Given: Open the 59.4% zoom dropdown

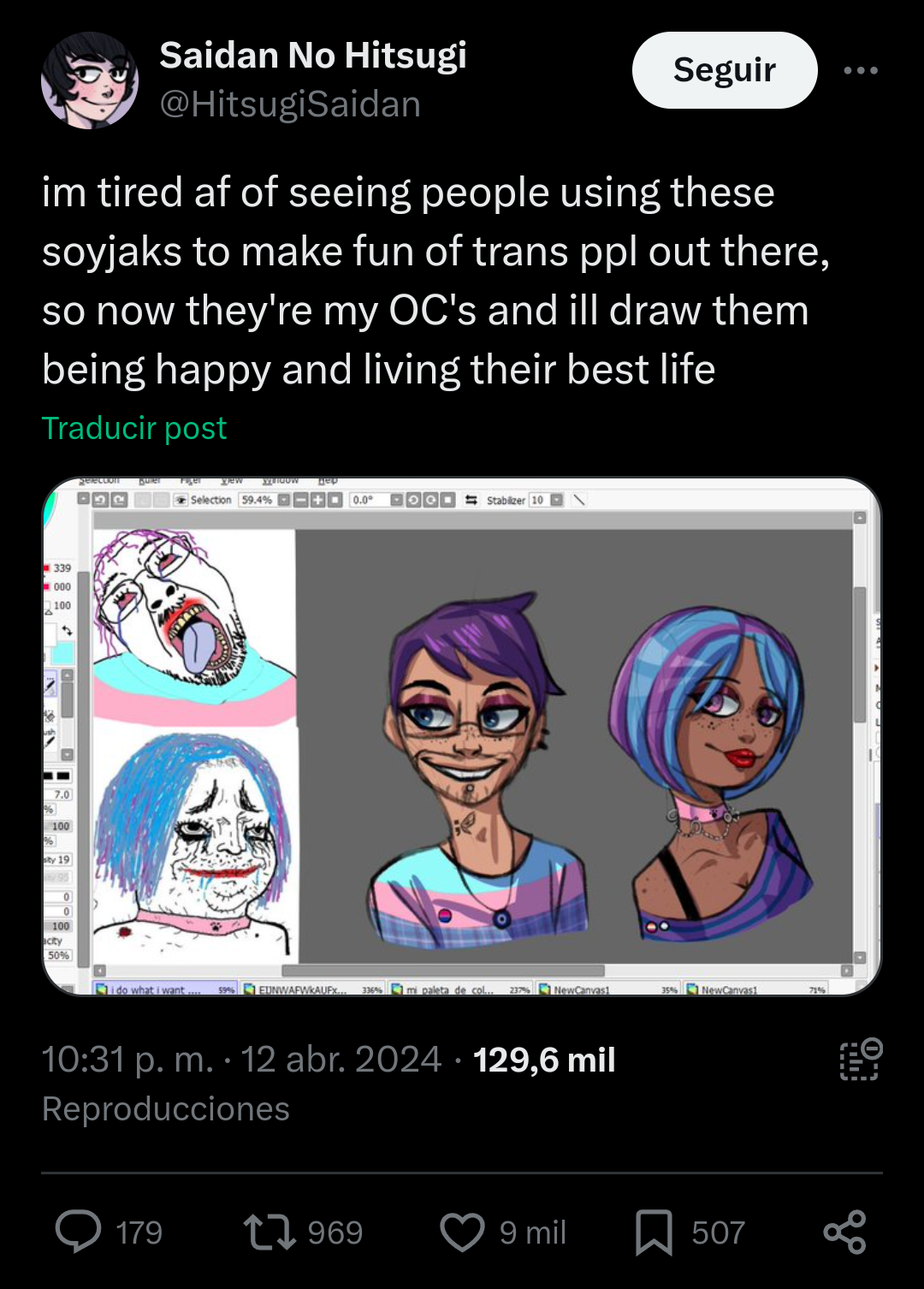Looking at the screenshot, I should pyautogui.click(x=285, y=500).
